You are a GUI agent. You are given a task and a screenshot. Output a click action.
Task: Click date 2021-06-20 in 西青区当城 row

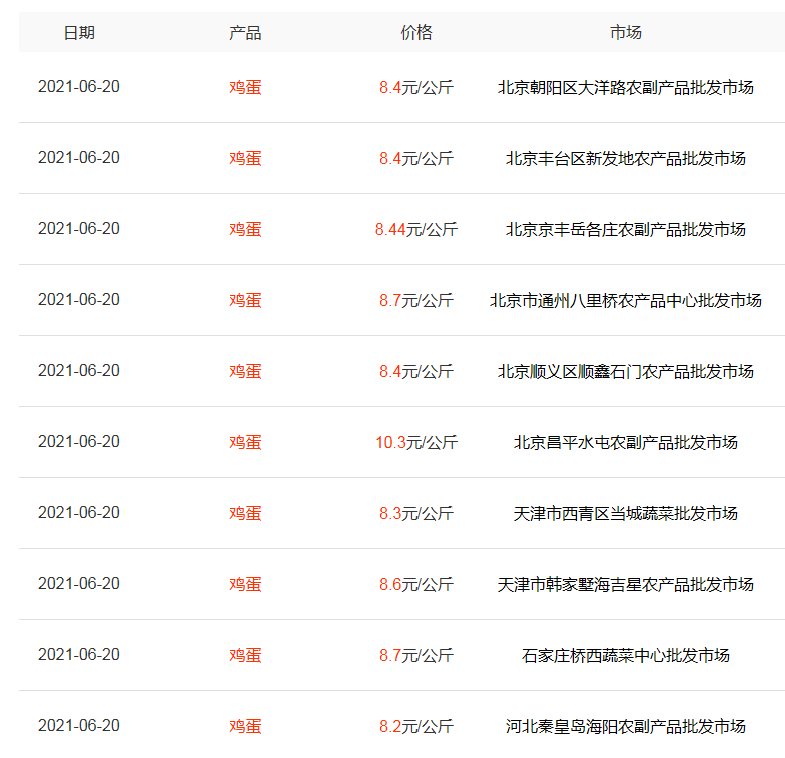pyautogui.click(x=79, y=513)
